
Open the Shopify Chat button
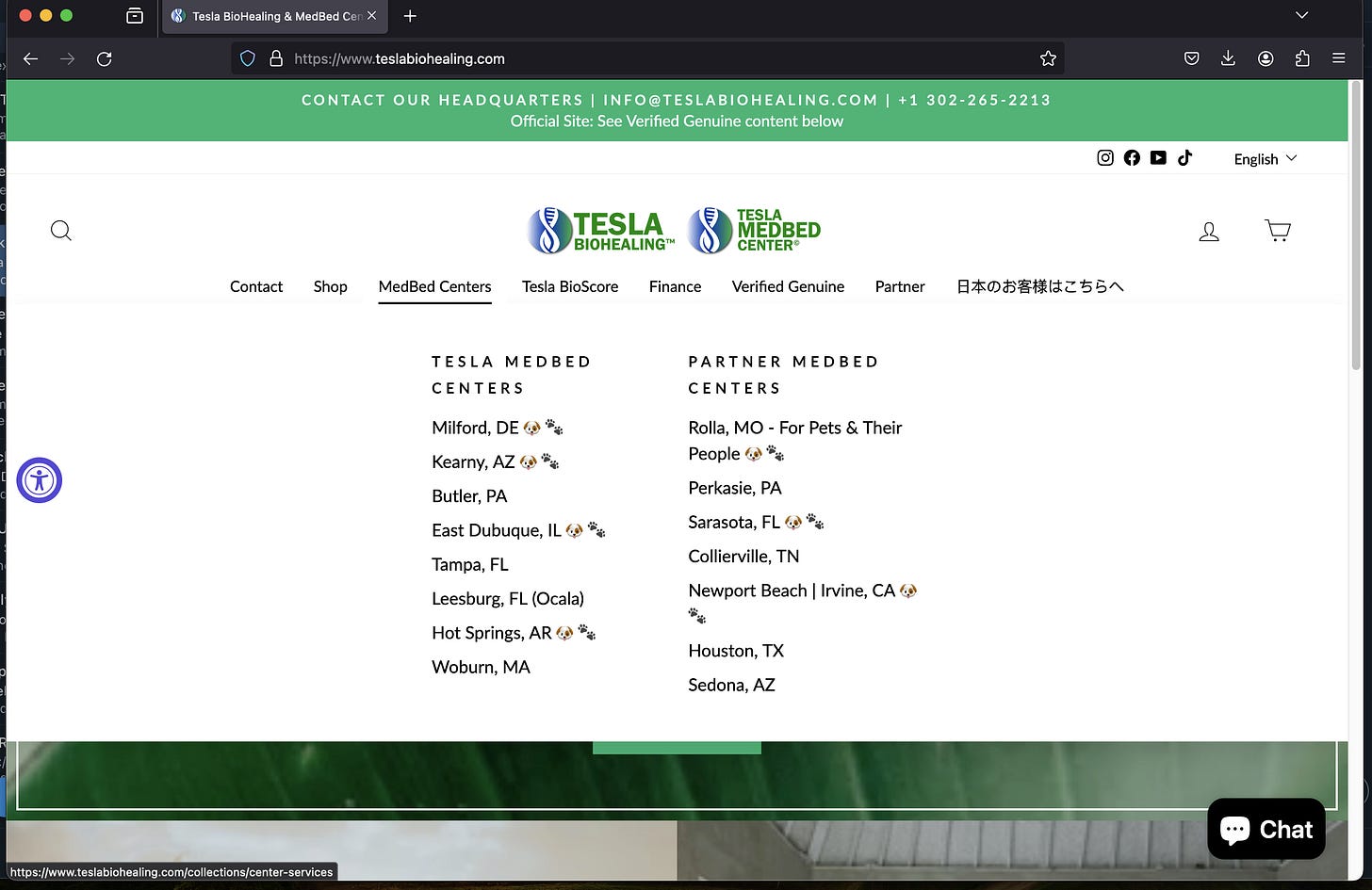(1266, 829)
